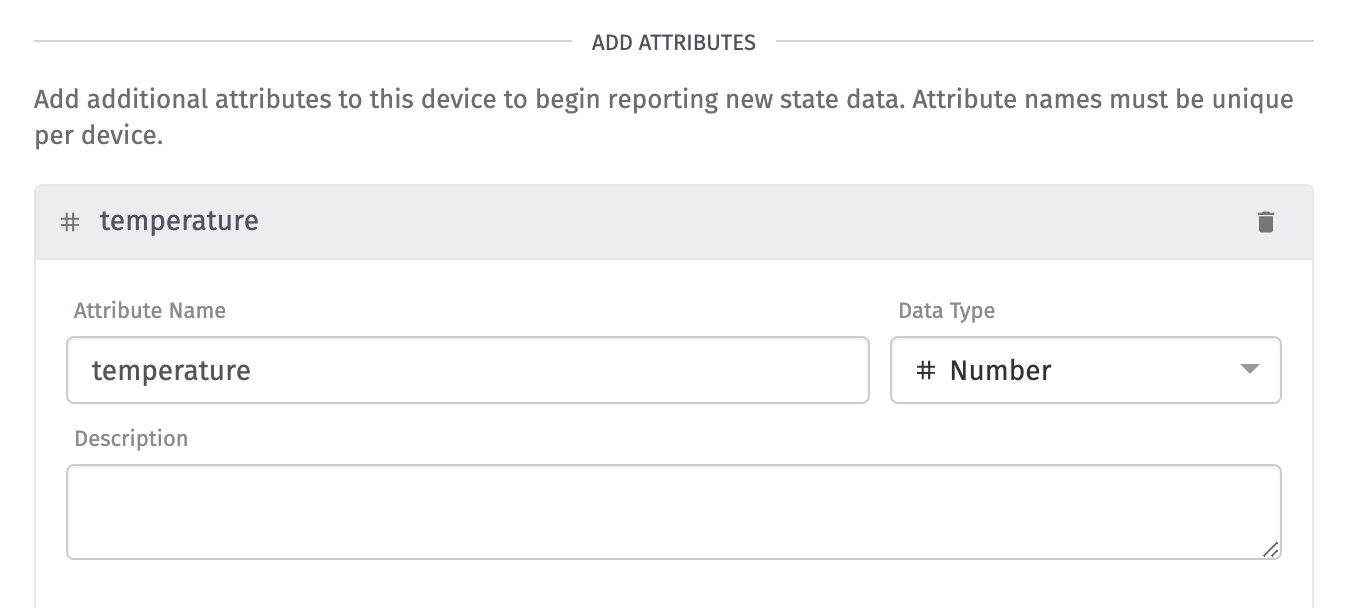Click the hash icon inside Data Type field

pyautogui.click(x=926, y=371)
